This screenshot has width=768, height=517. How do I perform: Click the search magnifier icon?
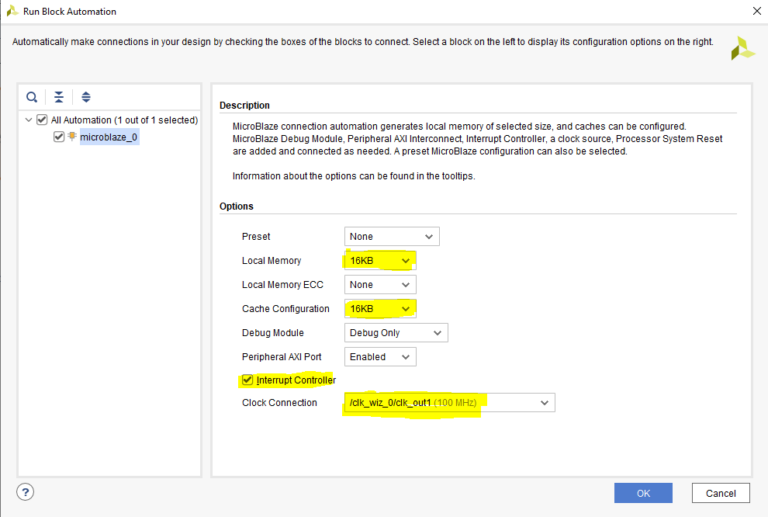32,97
